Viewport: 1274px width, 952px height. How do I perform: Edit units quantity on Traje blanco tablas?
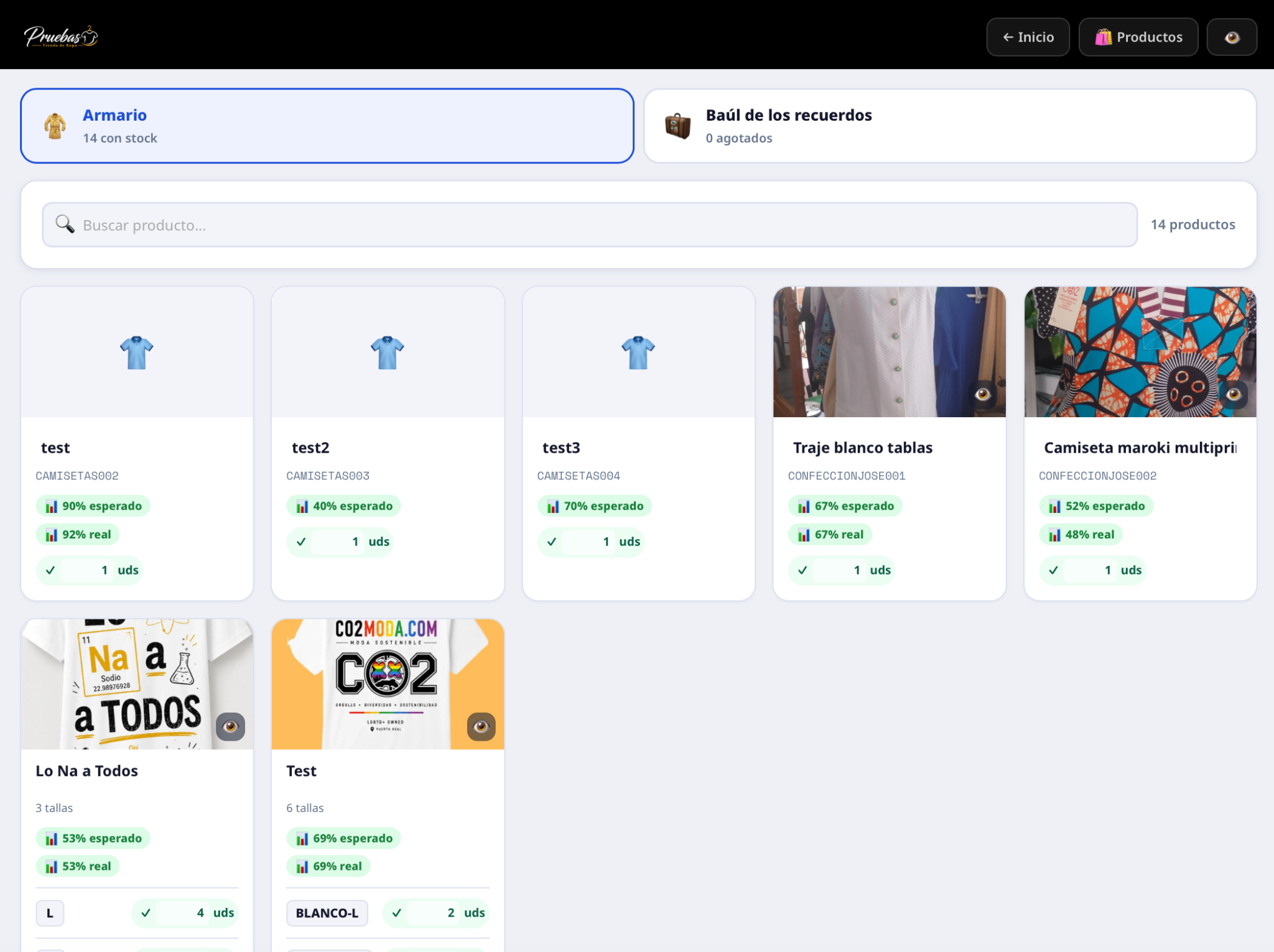pyautogui.click(x=839, y=570)
